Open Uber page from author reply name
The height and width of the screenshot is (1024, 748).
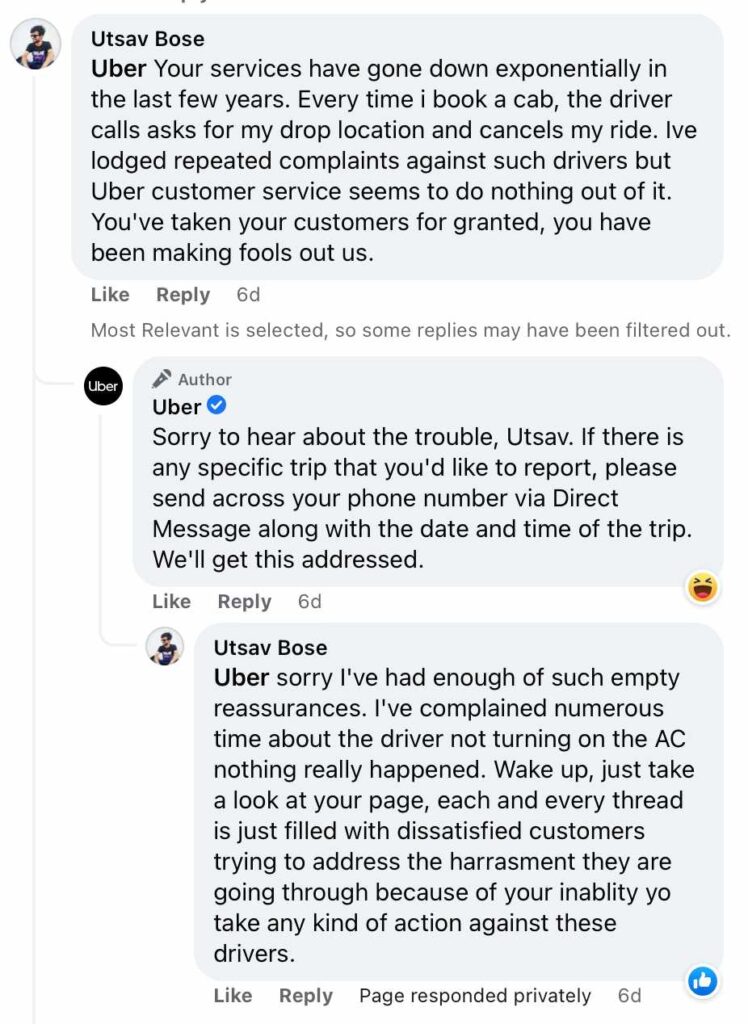click(176, 407)
